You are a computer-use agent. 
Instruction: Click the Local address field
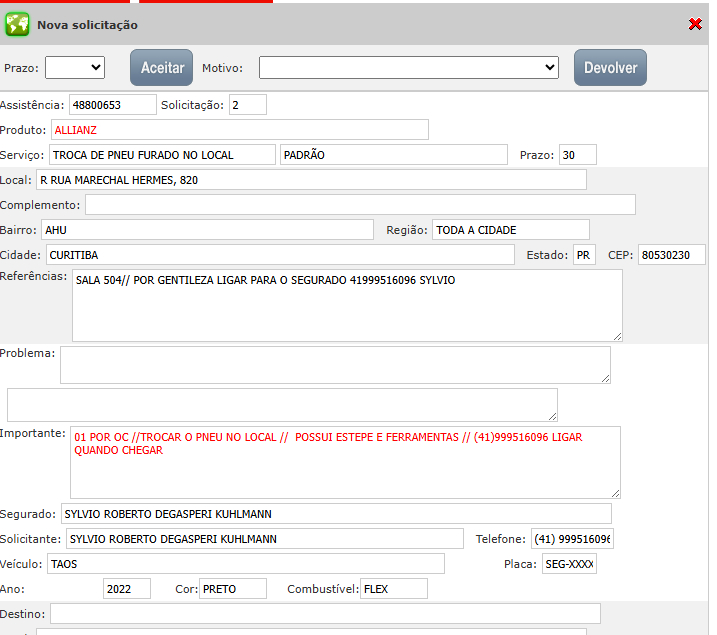pyautogui.click(x=311, y=180)
